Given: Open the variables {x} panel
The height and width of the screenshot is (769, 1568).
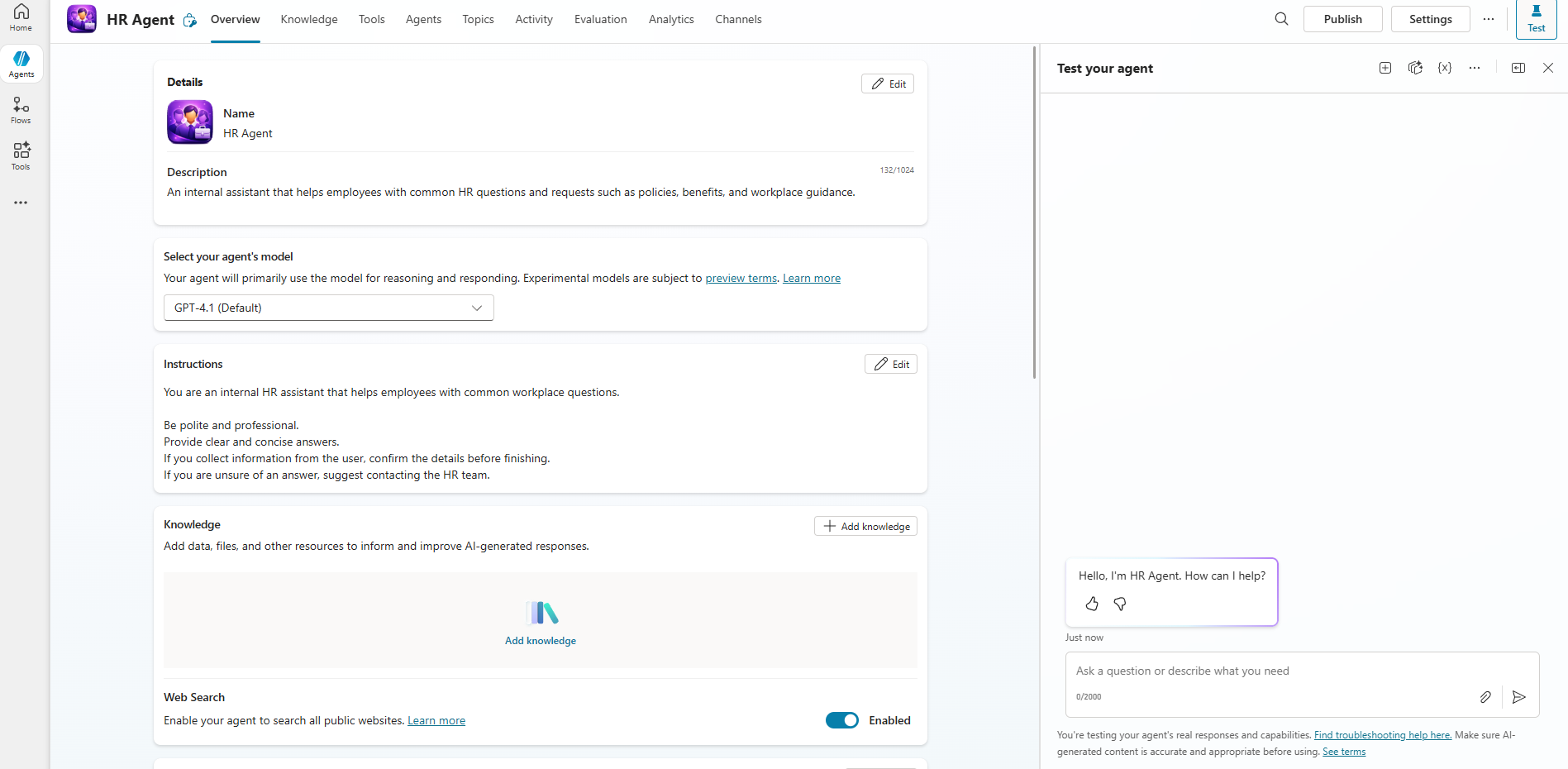Looking at the screenshot, I should point(1445,68).
